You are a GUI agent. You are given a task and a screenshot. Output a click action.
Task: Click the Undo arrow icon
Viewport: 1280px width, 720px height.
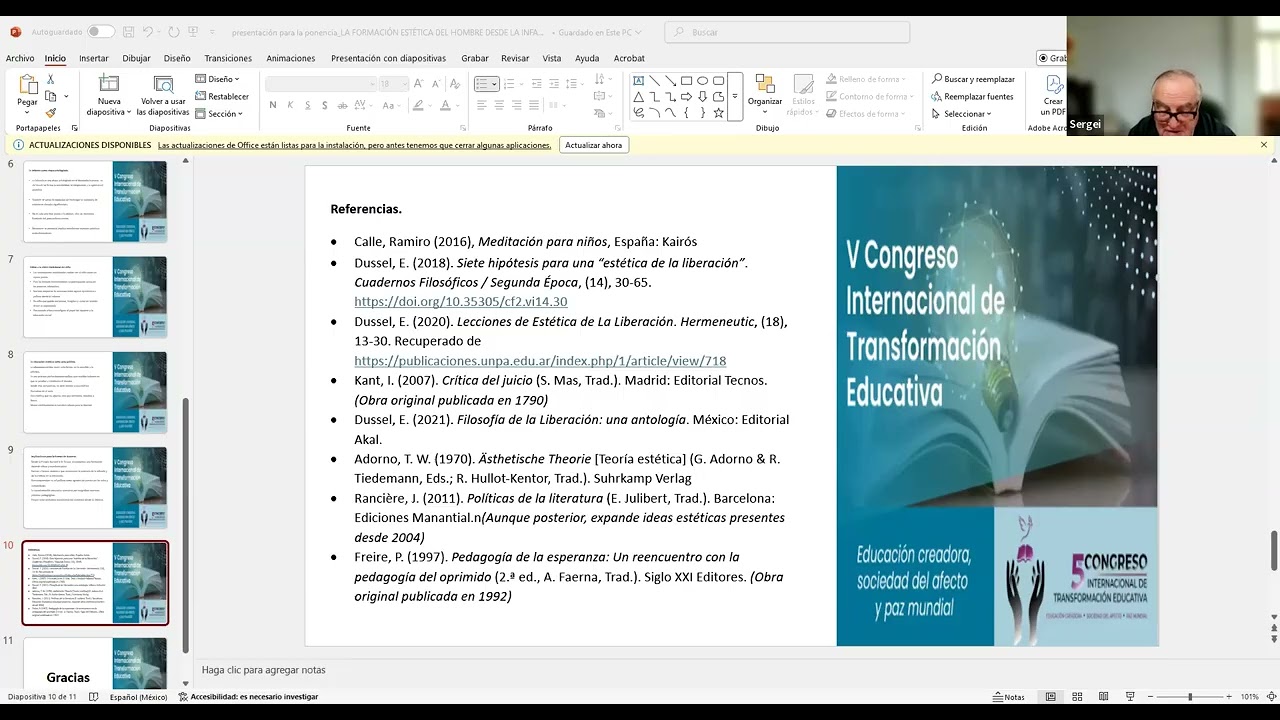click(x=148, y=32)
